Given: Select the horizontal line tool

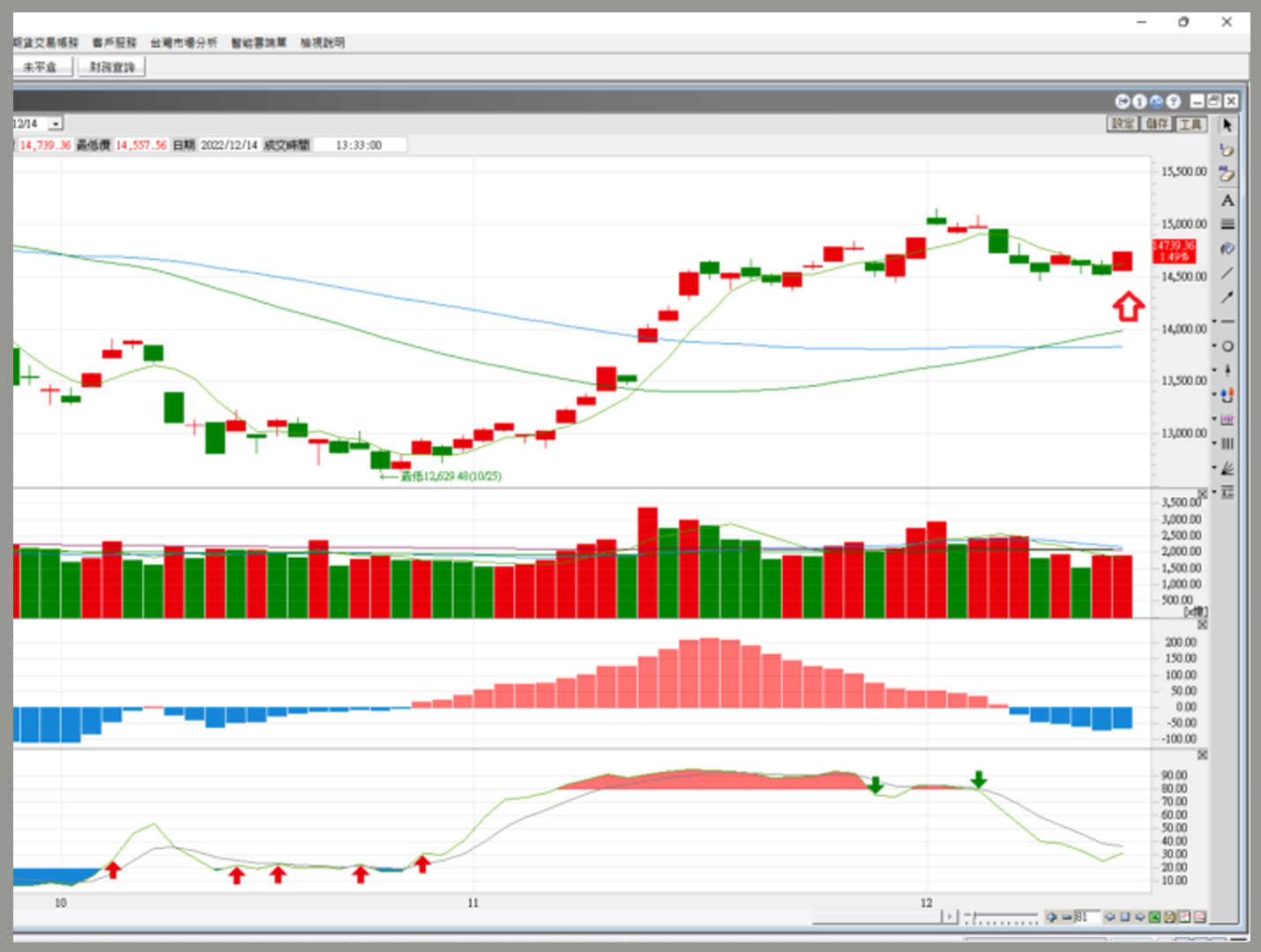Looking at the screenshot, I should (x=1227, y=322).
